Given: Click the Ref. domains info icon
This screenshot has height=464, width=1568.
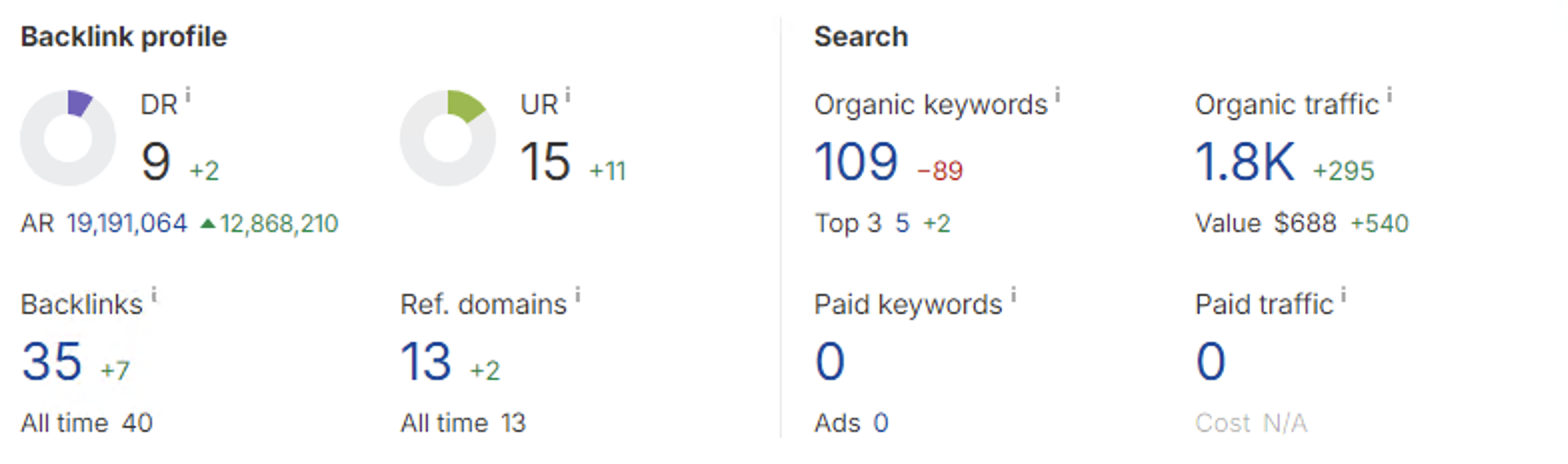Looking at the screenshot, I should coord(578,294).
